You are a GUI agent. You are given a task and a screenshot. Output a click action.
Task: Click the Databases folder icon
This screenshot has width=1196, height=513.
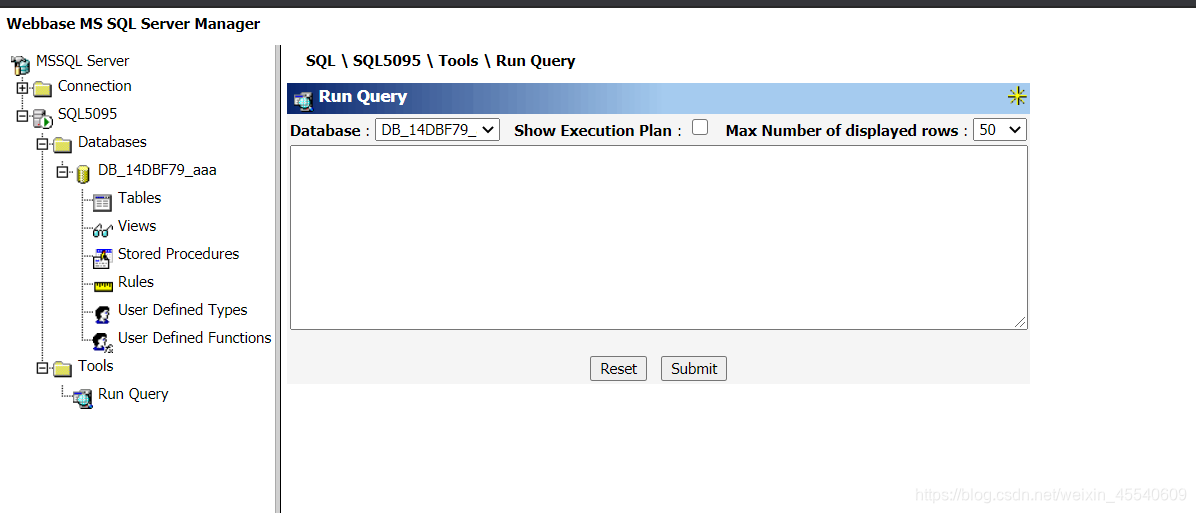[x=63, y=144]
